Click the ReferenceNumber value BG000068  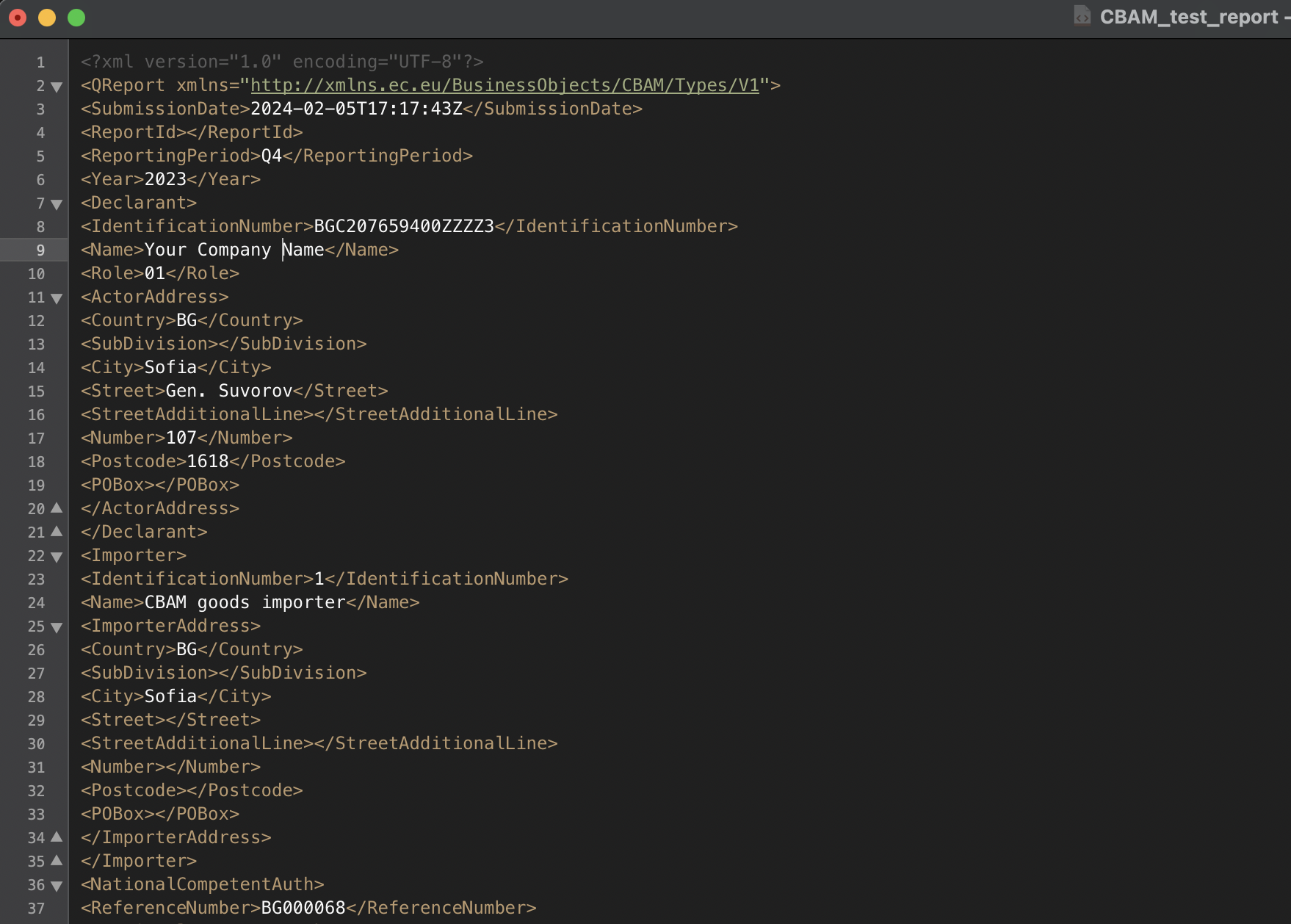click(x=302, y=908)
